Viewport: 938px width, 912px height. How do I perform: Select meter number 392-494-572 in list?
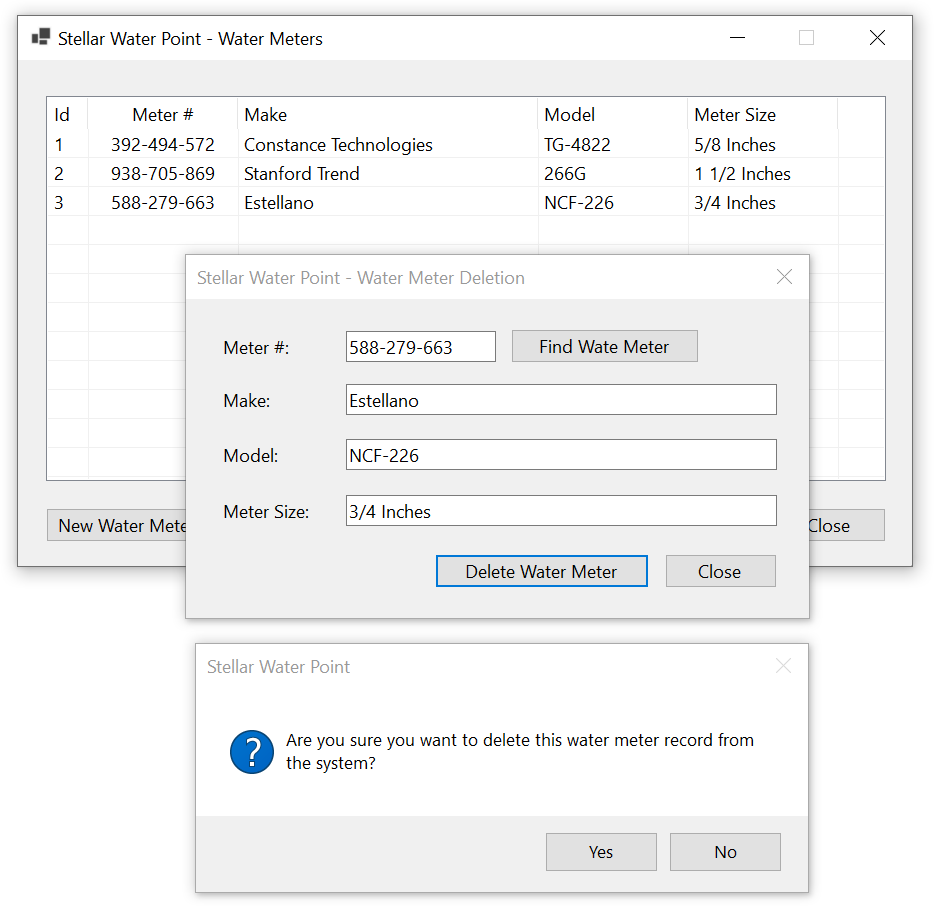(x=163, y=144)
